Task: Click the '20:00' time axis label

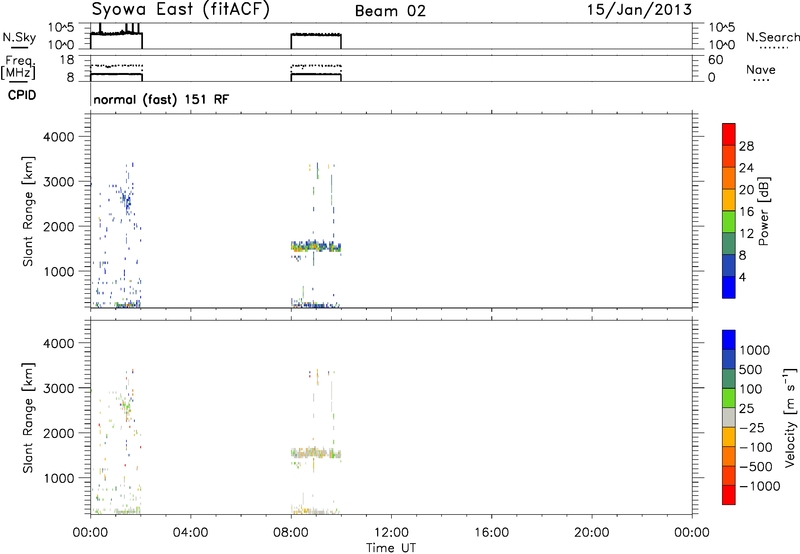Action: click(592, 533)
